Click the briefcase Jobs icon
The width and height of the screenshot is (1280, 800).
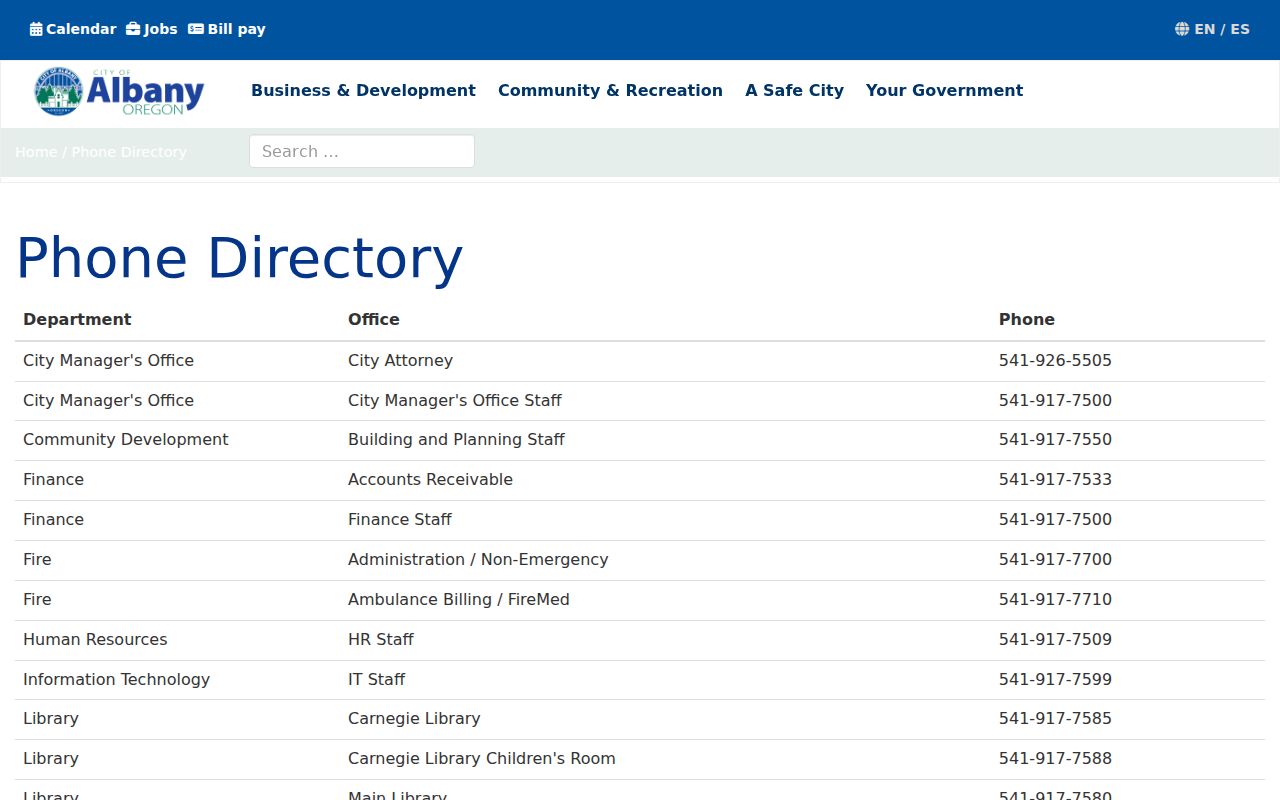click(133, 29)
